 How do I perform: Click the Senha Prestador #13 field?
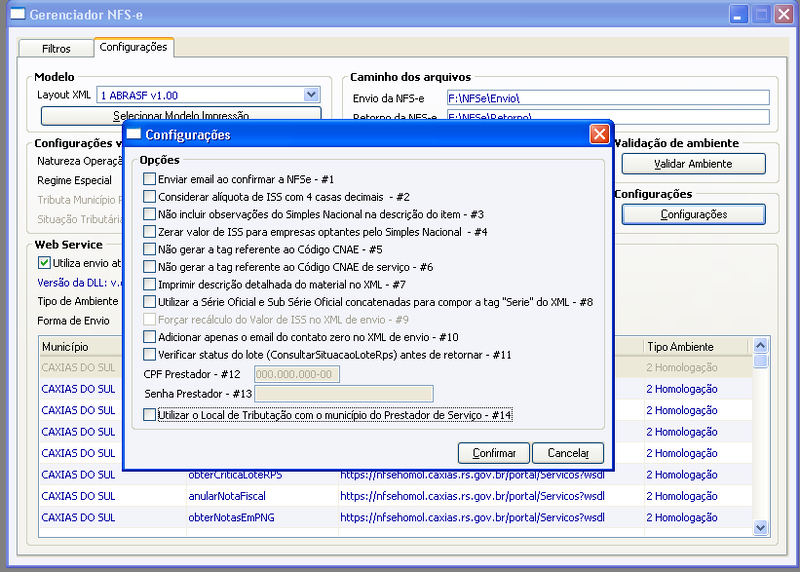click(x=344, y=393)
